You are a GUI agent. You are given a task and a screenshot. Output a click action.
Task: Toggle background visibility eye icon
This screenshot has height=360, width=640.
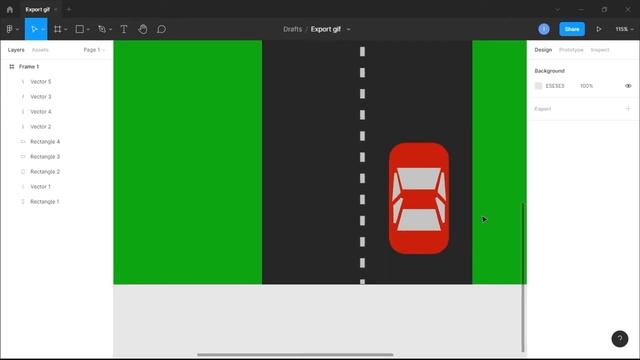[628, 86]
